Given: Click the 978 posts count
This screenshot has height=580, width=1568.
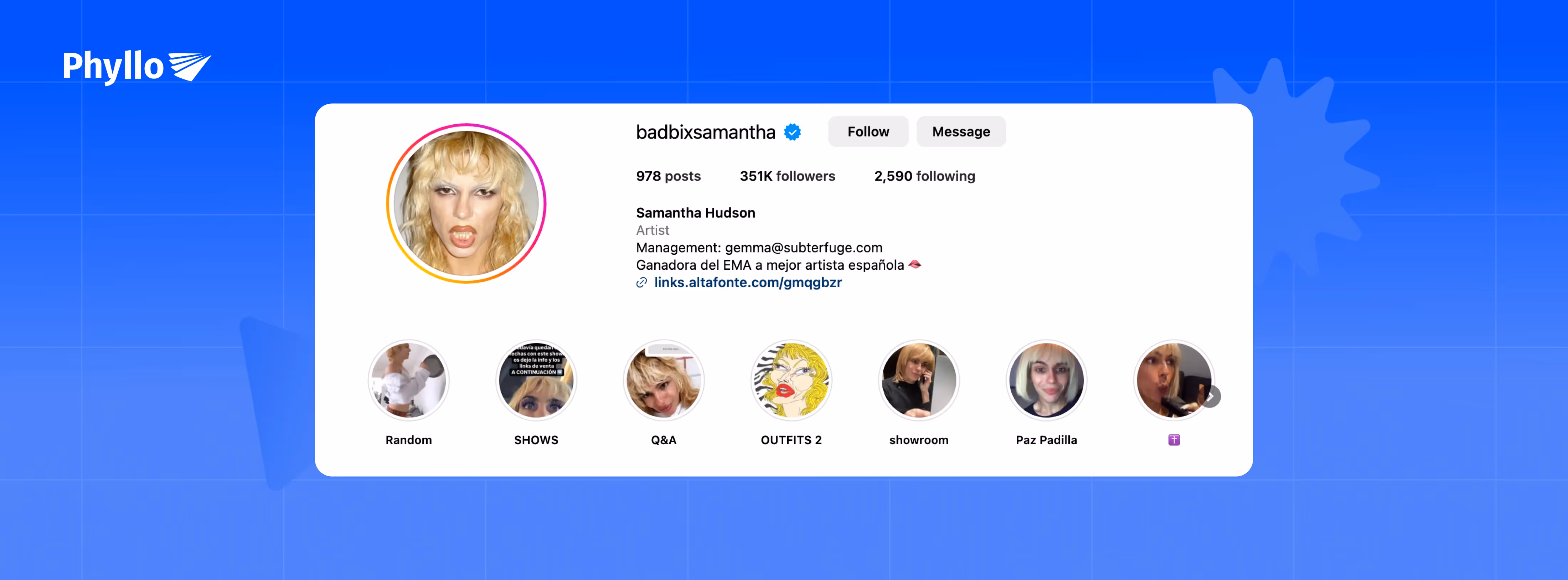Looking at the screenshot, I should (x=668, y=176).
